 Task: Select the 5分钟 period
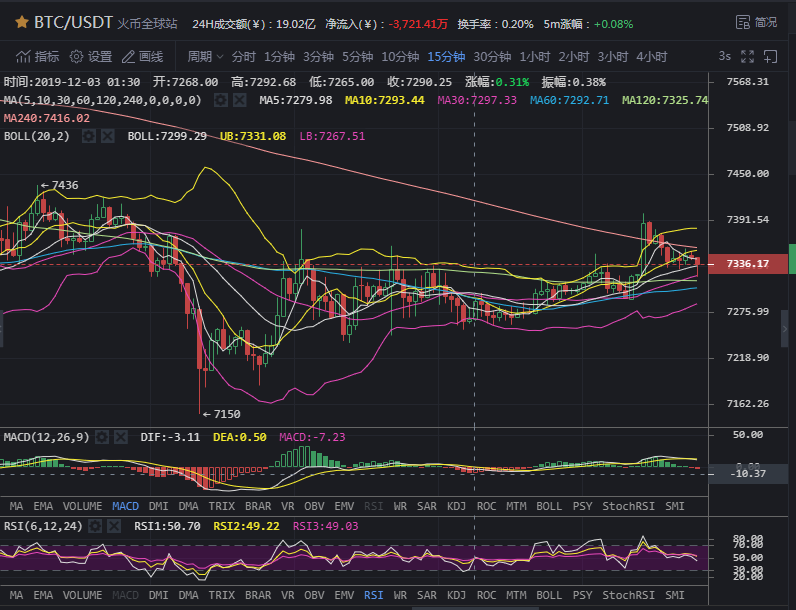[x=357, y=57]
